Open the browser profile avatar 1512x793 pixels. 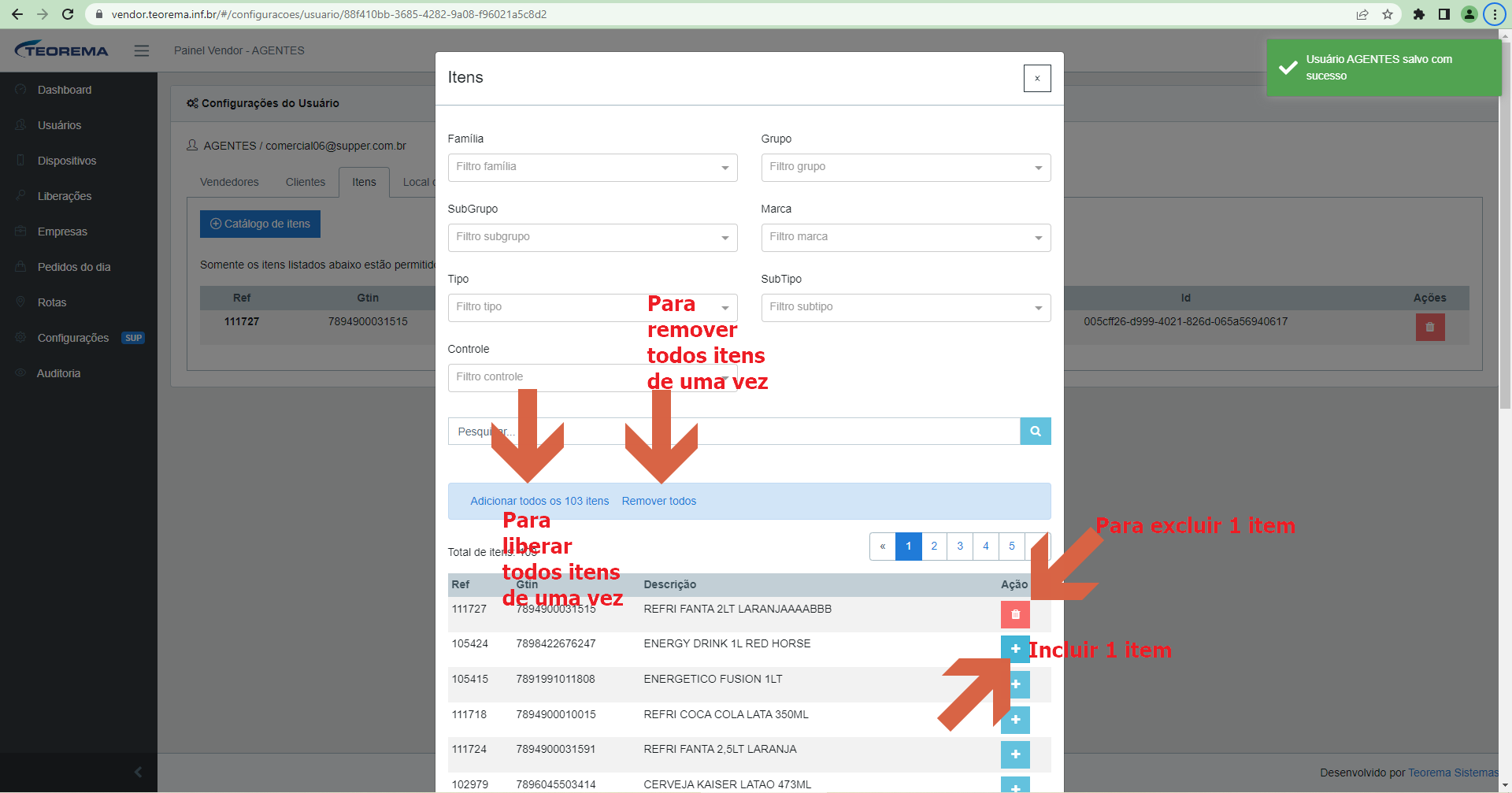click(1469, 14)
